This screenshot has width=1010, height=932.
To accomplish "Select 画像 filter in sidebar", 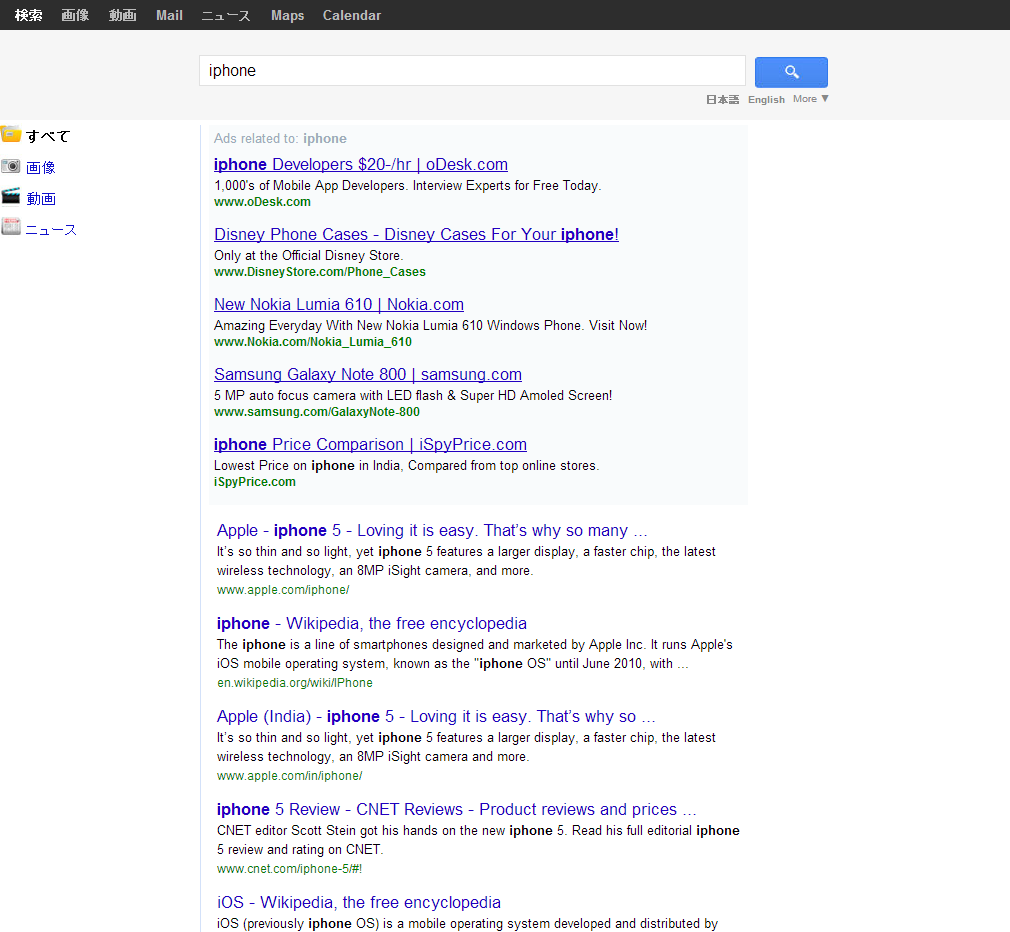I will (41, 167).
